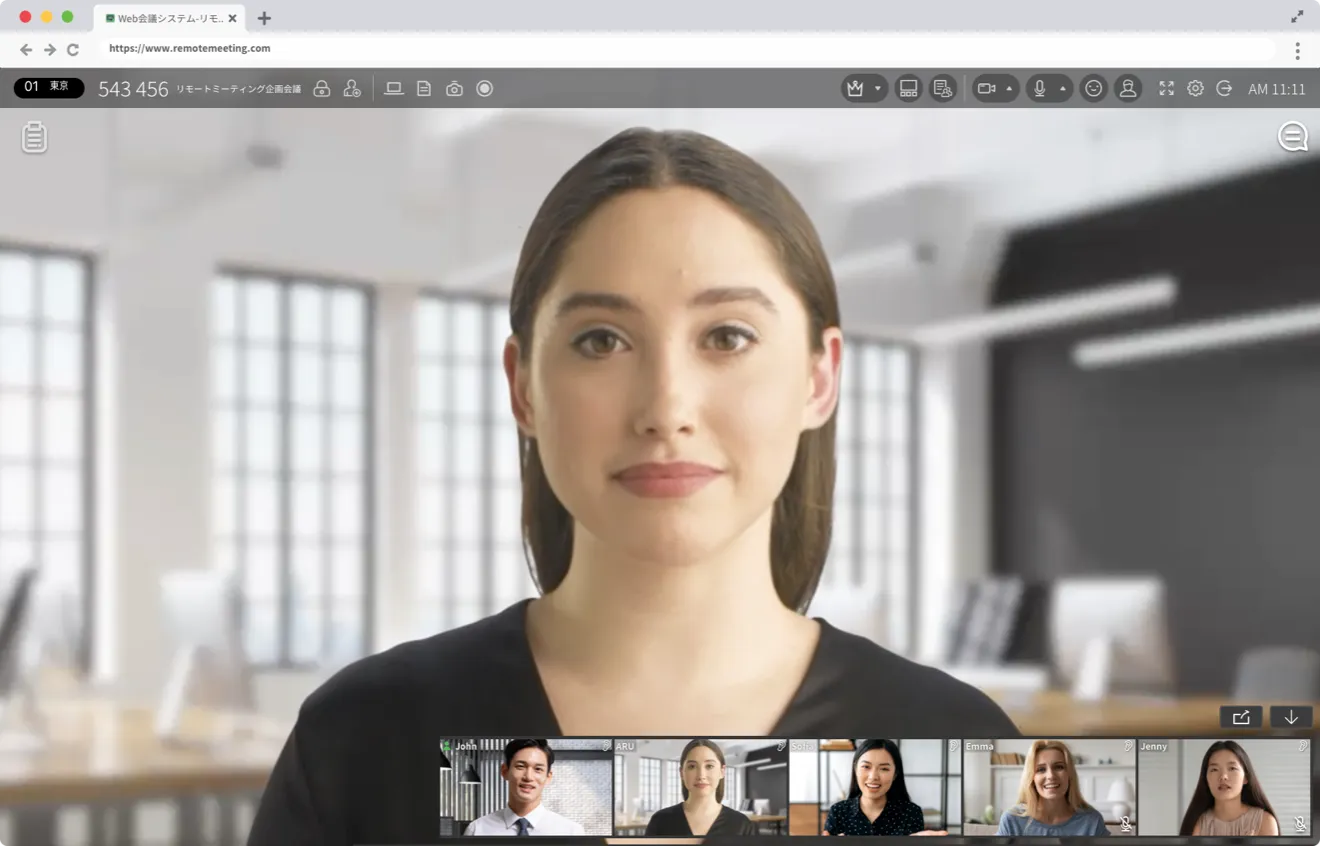Take a snapshot with the camera icon
The image size is (1320, 846).
click(454, 89)
